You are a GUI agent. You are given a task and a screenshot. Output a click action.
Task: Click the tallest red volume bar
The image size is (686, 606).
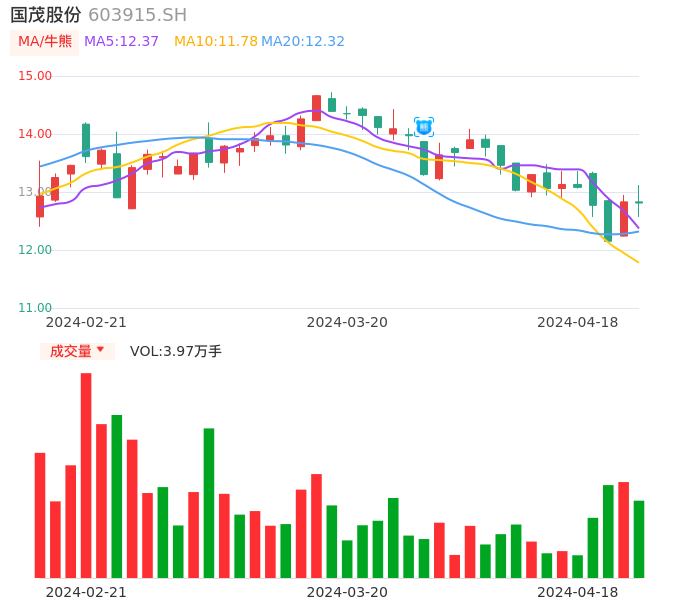click(86, 475)
